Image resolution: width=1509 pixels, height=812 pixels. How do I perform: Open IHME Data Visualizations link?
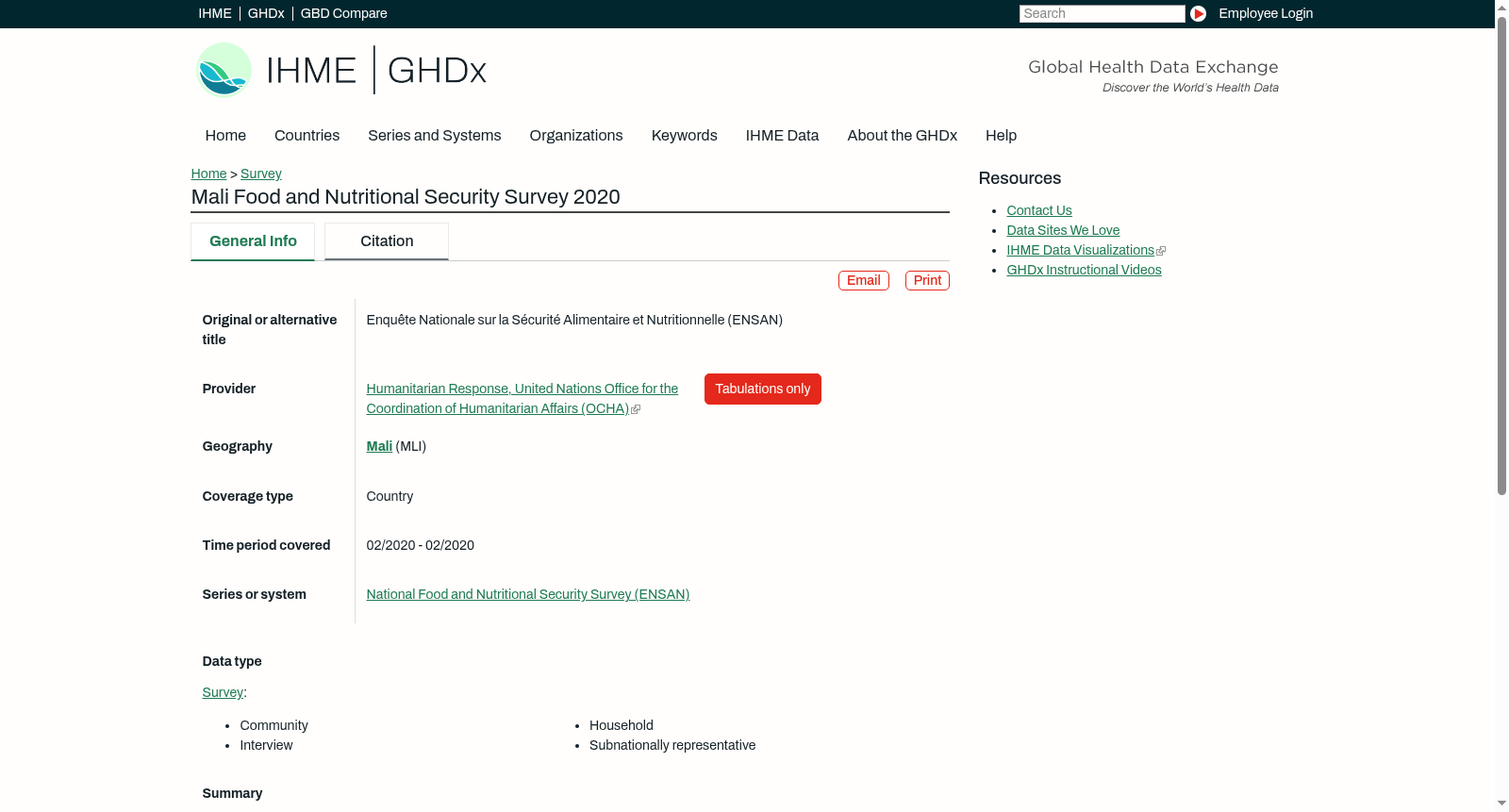coord(1080,251)
